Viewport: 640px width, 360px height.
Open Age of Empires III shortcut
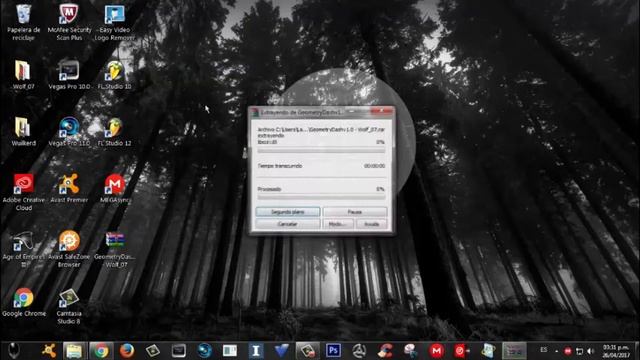(23, 249)
